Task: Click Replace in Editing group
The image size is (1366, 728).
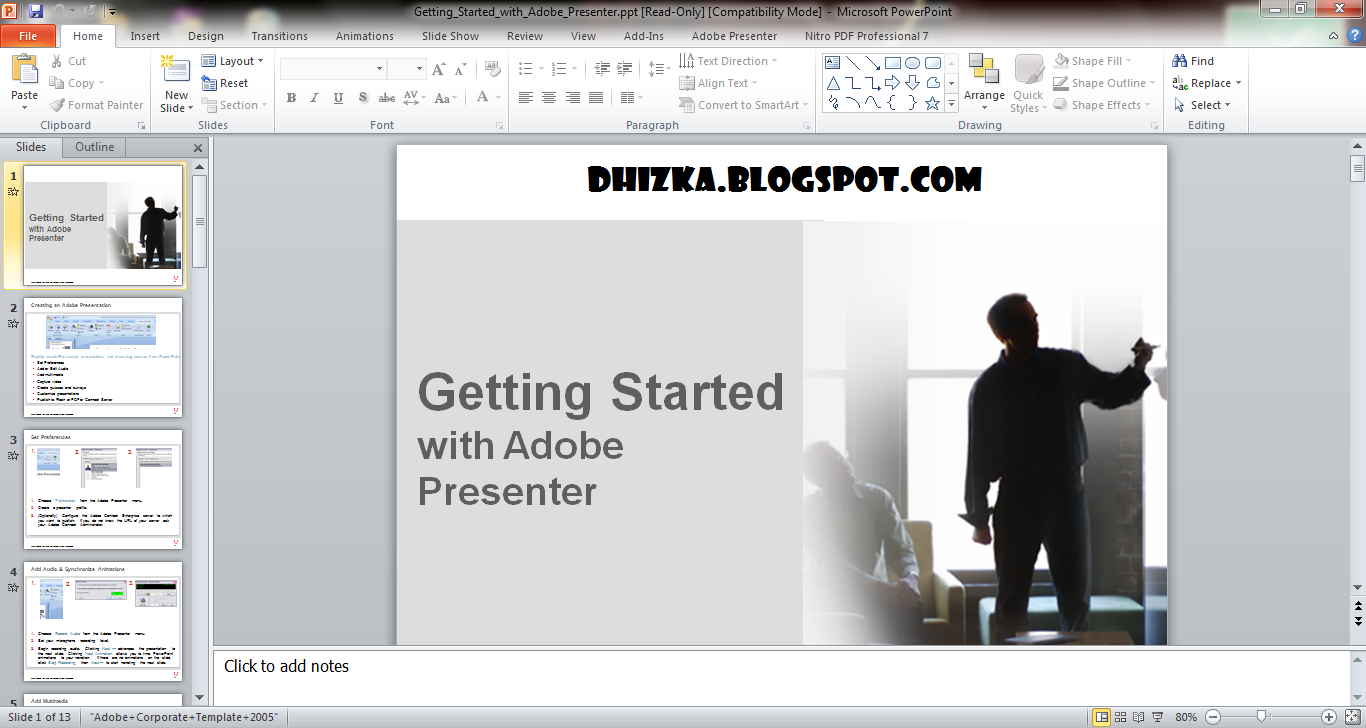Action: (1206, 83)
